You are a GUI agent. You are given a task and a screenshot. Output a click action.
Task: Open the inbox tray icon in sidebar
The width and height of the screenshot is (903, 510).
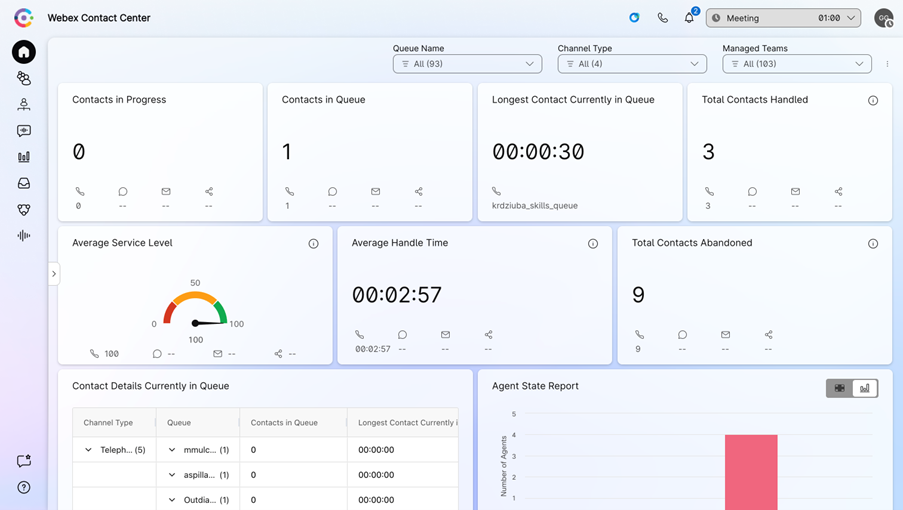[24, 183]
